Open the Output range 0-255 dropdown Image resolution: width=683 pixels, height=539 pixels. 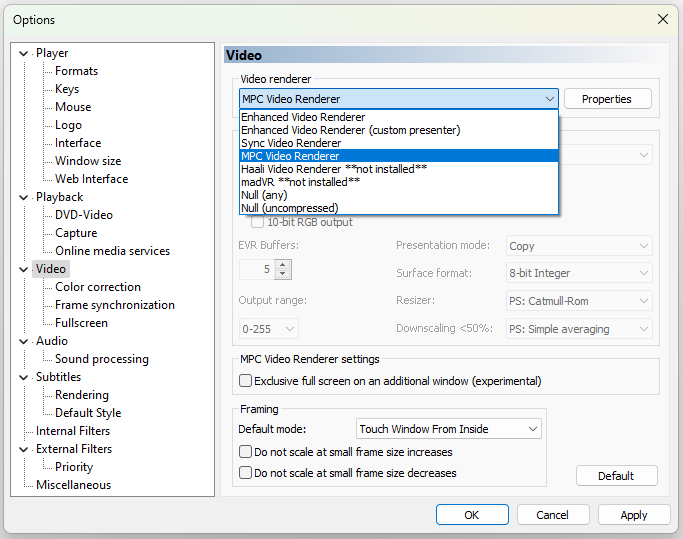click(268, 329)
